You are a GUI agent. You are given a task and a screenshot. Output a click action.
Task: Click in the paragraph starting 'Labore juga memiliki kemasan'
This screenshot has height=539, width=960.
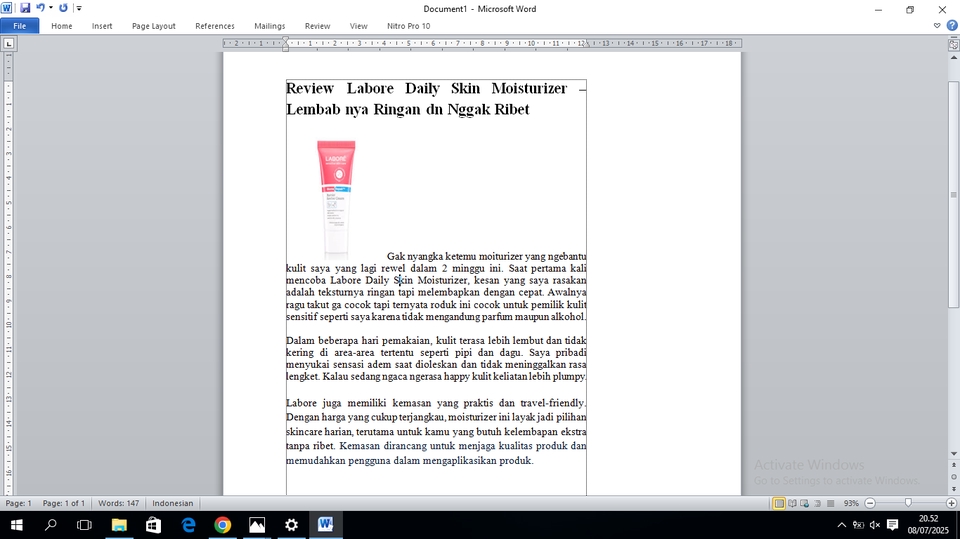(x=436, y=431)
